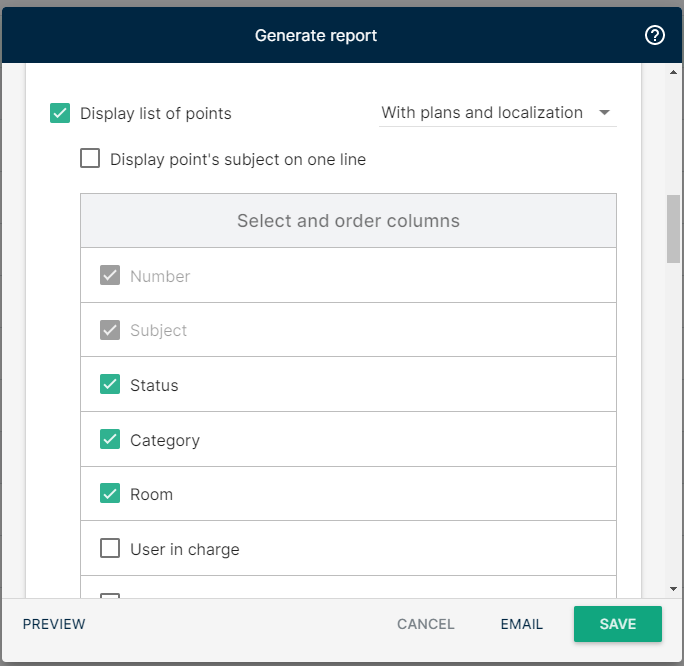Click the vertical scrollbar thumb
The height and width of the screenshot is (666, 684).
(x=673, y=229)
